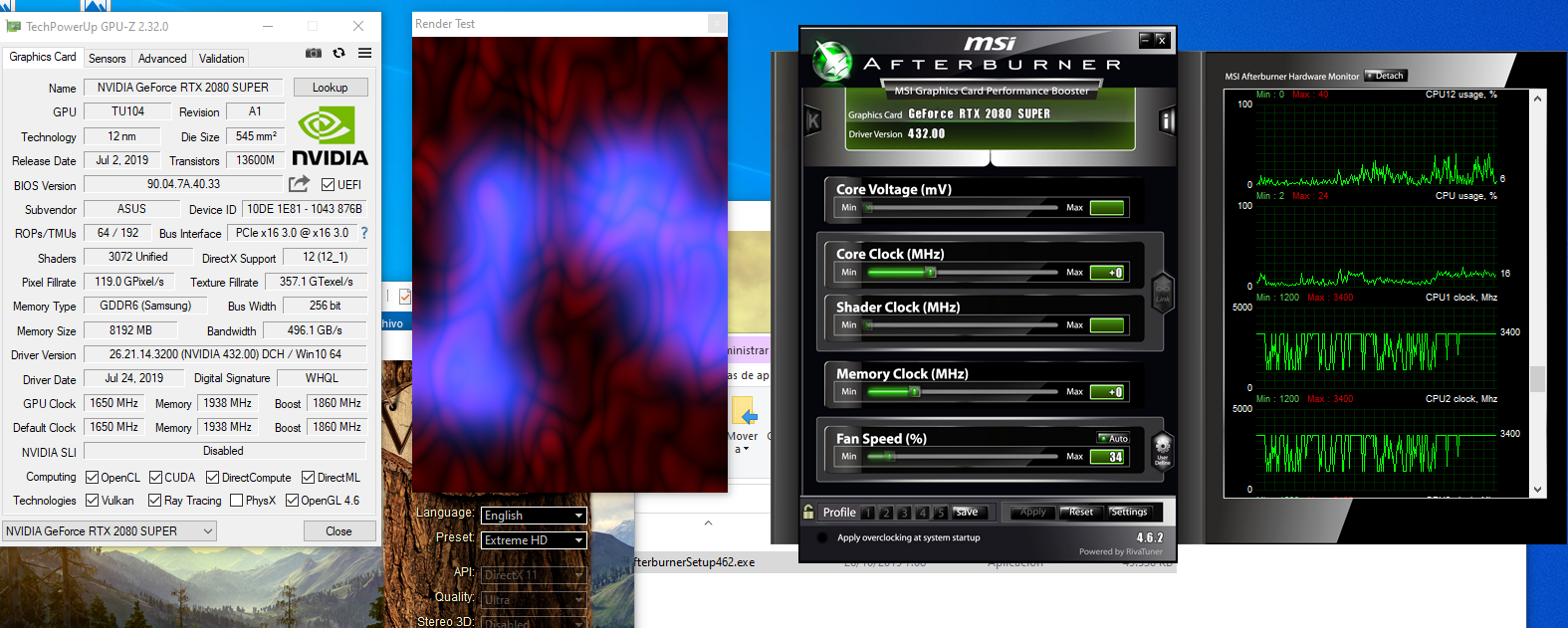
Task: Toggle the DirectCompute checkbox
Action: [x=212, y=478]
